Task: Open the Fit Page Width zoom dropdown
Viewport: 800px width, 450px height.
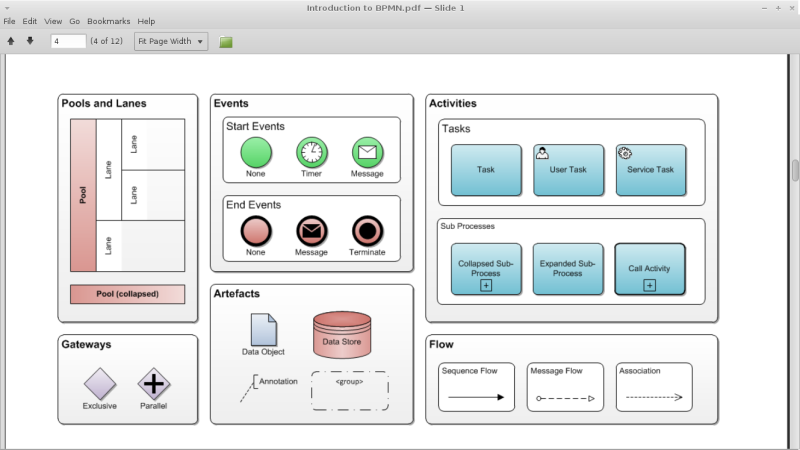Action: (x=171, y=42)
